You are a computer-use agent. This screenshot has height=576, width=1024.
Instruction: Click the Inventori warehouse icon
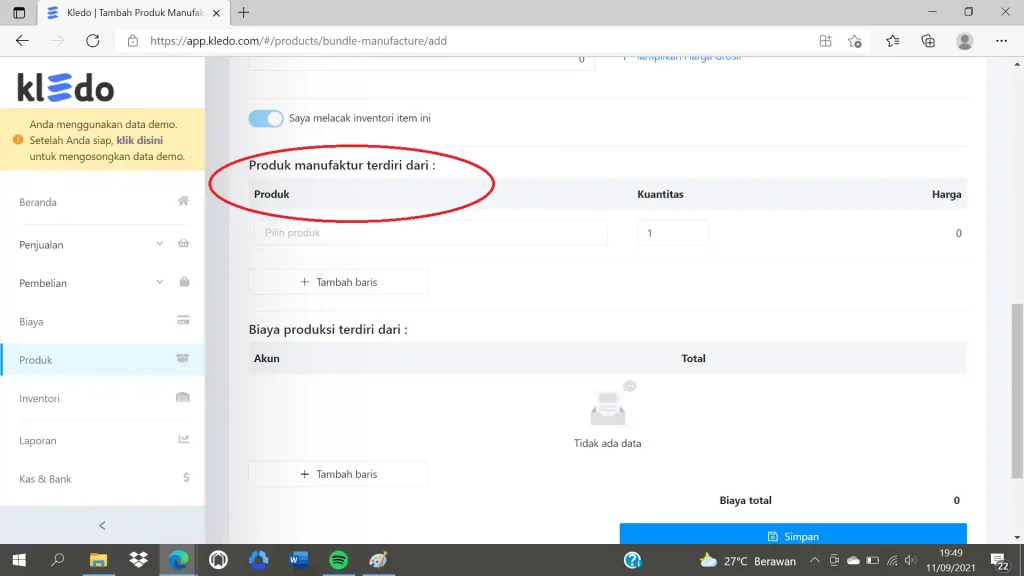coord(183,397)
